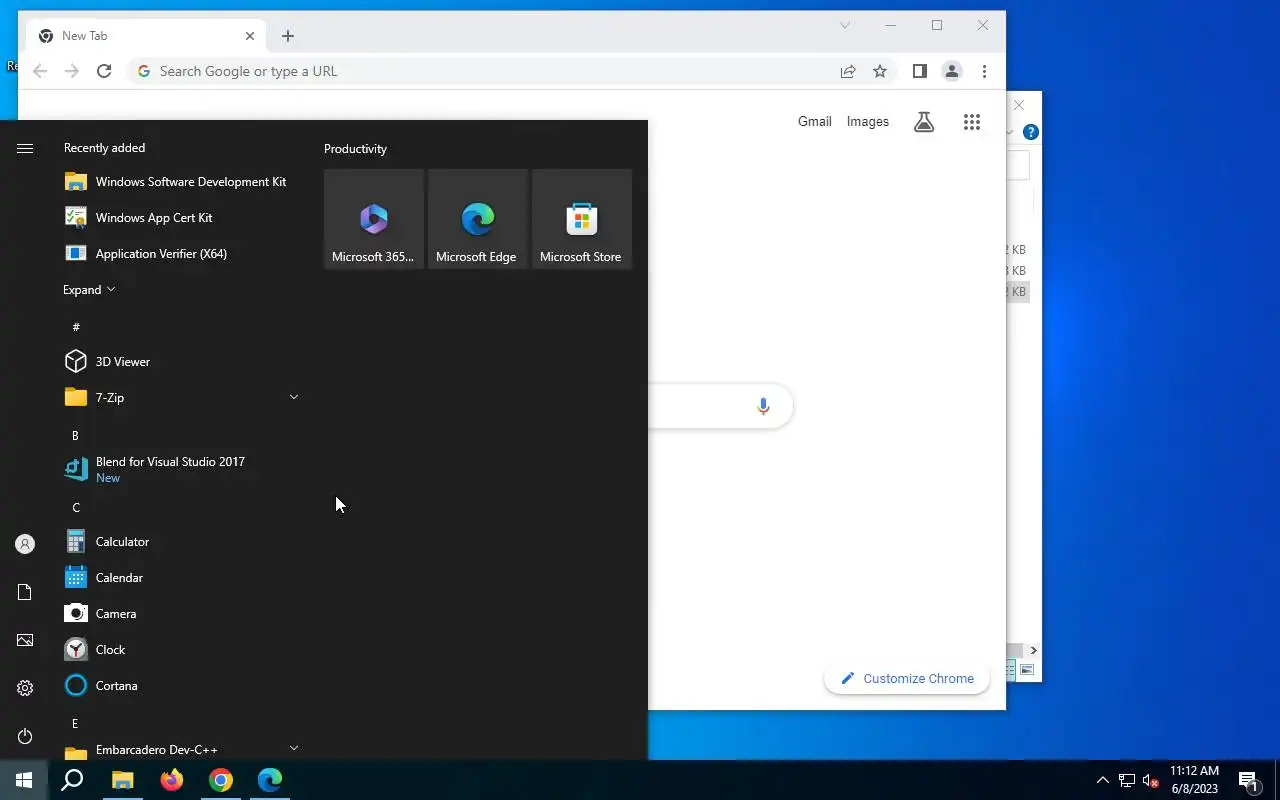Open File Explorer from taskbar

122,780
